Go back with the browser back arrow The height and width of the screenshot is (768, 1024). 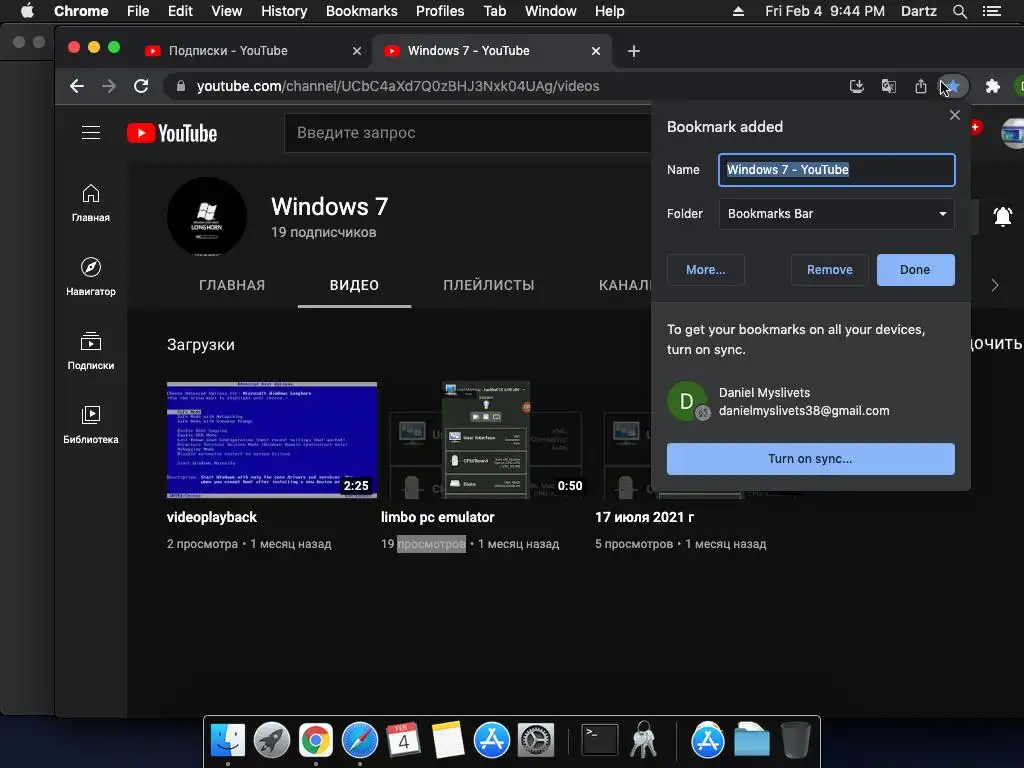pyautogui.click(x=77, y=86)
